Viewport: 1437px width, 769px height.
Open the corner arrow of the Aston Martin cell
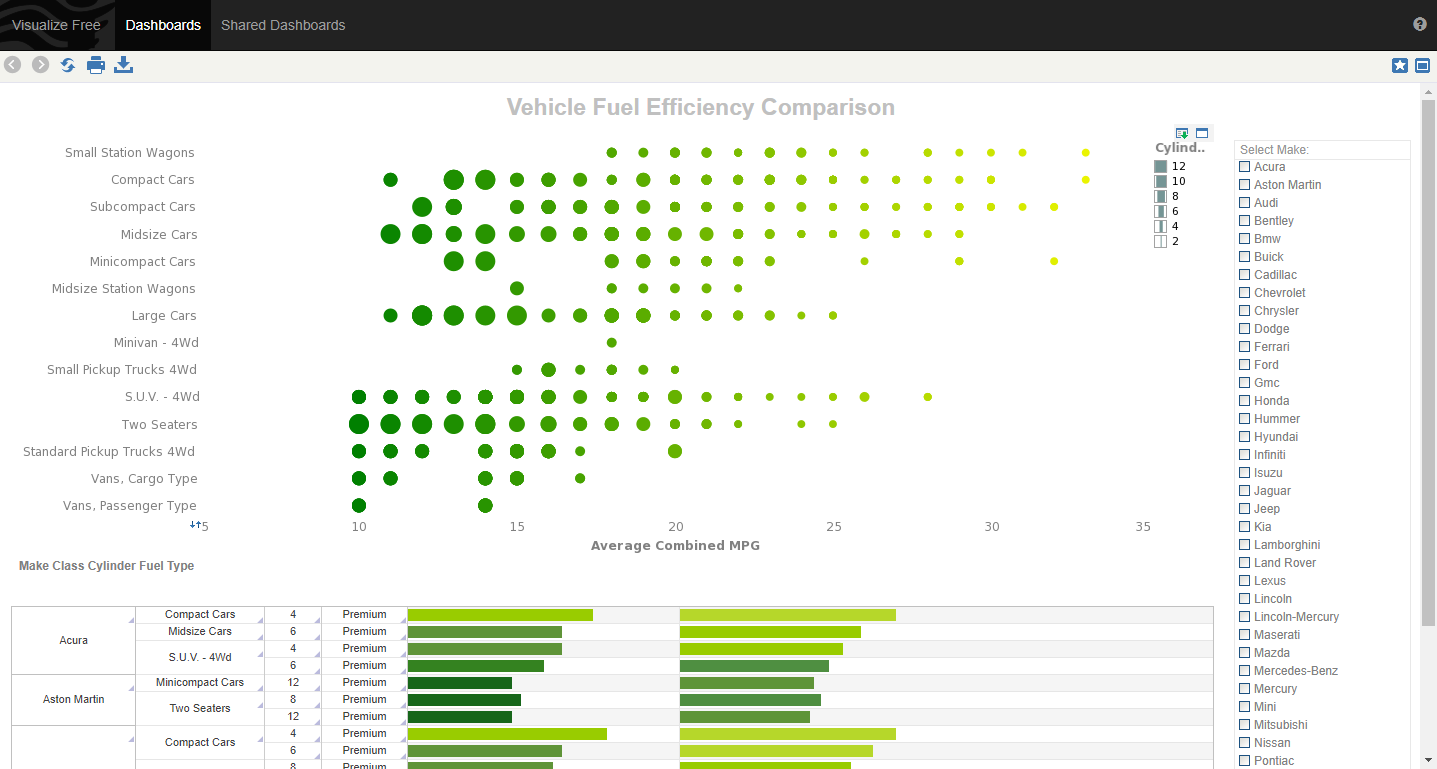pos(131,689)
